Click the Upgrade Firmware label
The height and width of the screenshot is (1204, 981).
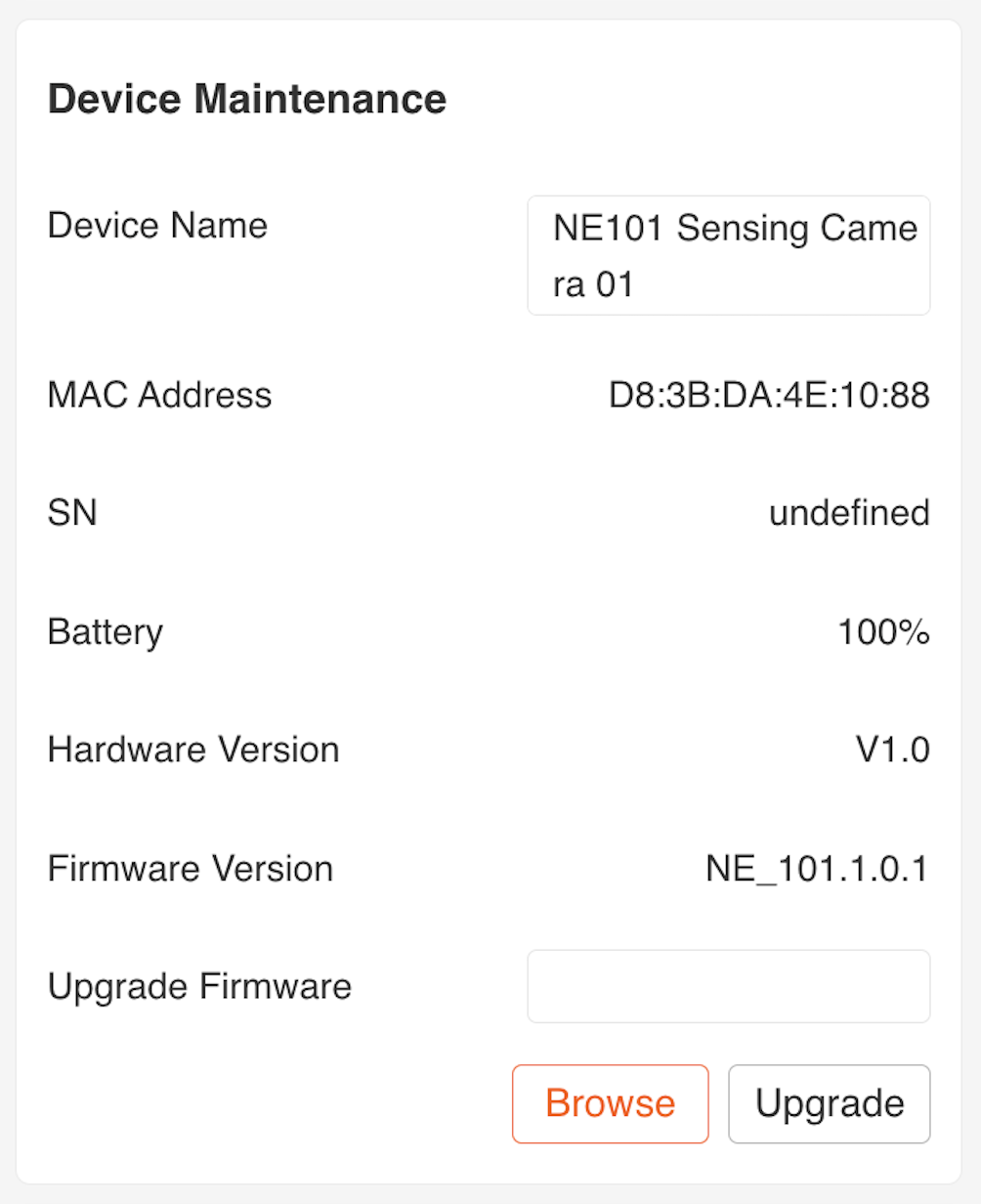coord(198,986)
